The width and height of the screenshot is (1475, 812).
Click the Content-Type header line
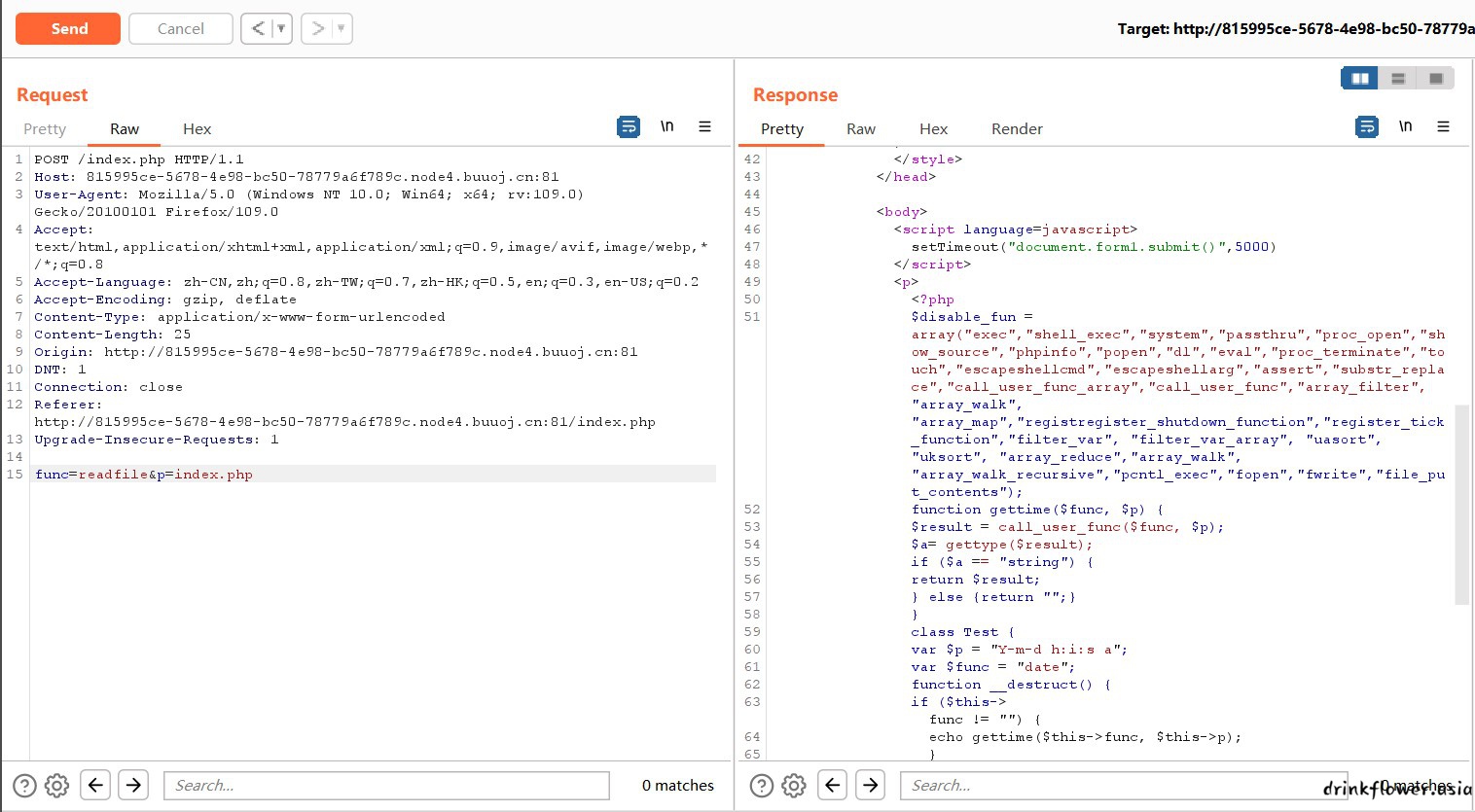coord(239,317)
